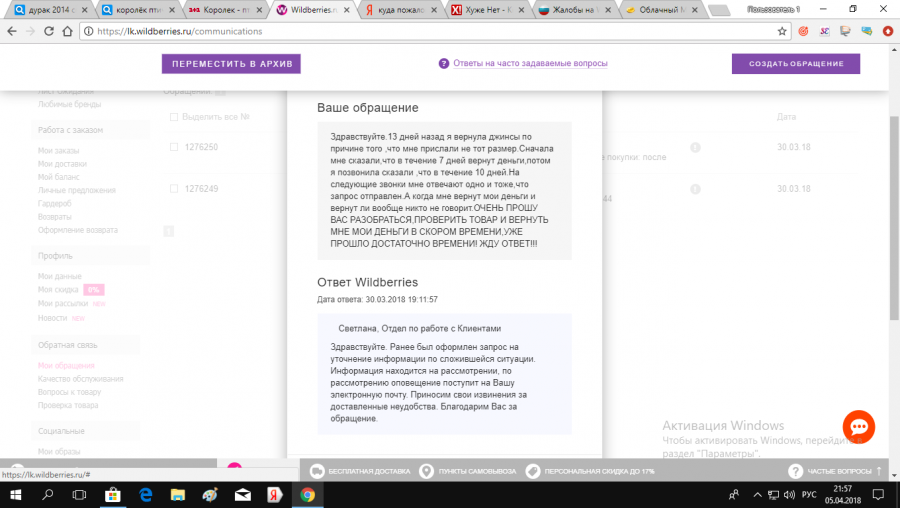Open 'Любимые бренды' sidebar link

coord(69,104)
